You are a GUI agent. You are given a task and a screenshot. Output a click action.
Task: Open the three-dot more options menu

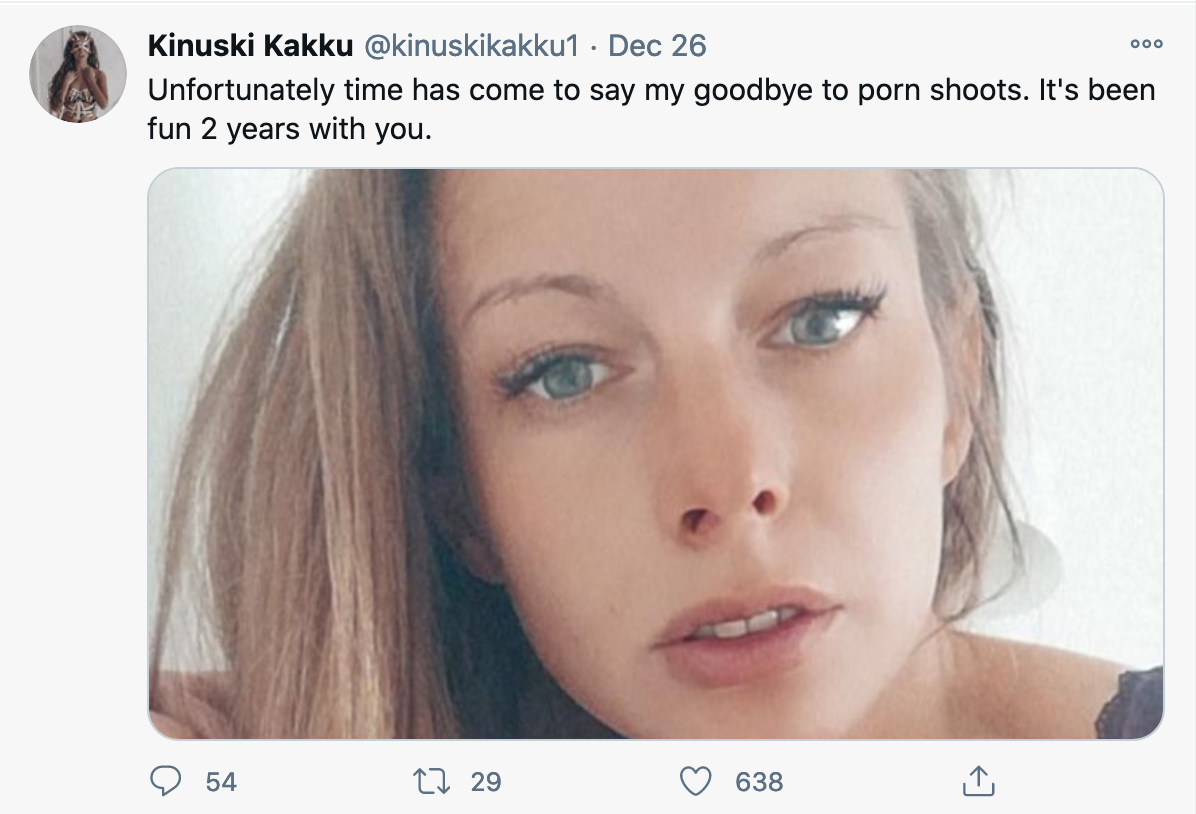click(x=1146, y=43)
